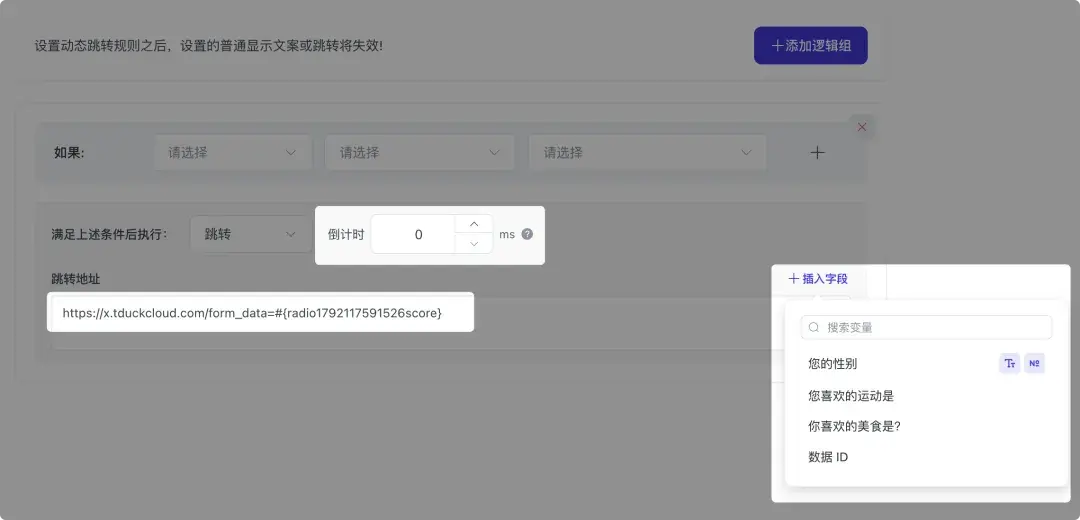Screen dimensions: 1080x520
Task: Select the 您的性别 variable
Action: [833, 364]
